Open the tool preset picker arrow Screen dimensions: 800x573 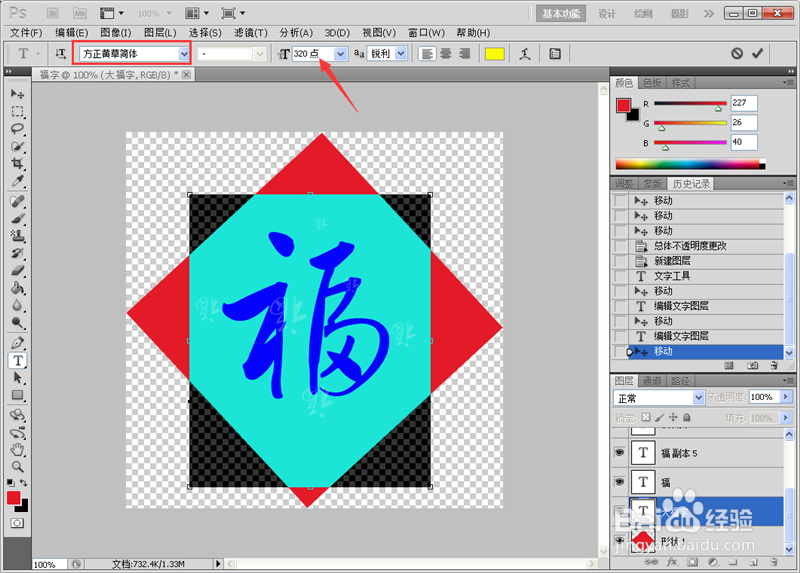38,54
